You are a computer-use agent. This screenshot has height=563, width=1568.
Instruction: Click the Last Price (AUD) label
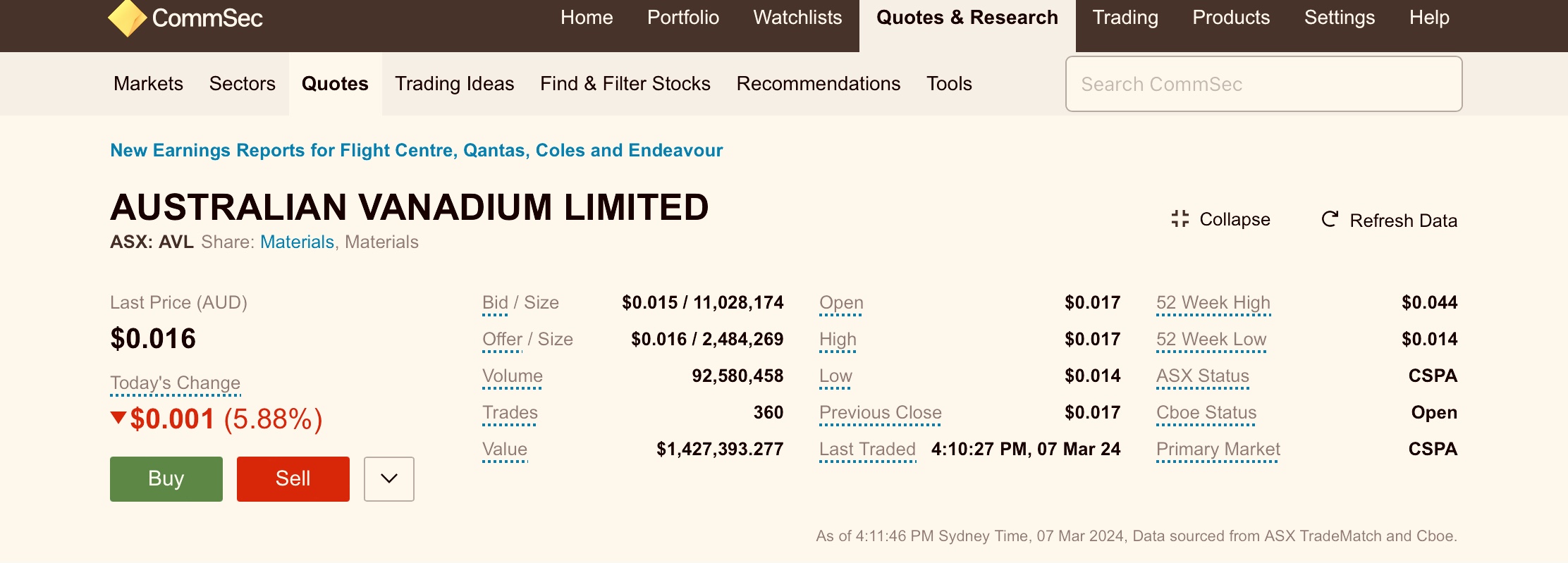click(x=178, y=302)
